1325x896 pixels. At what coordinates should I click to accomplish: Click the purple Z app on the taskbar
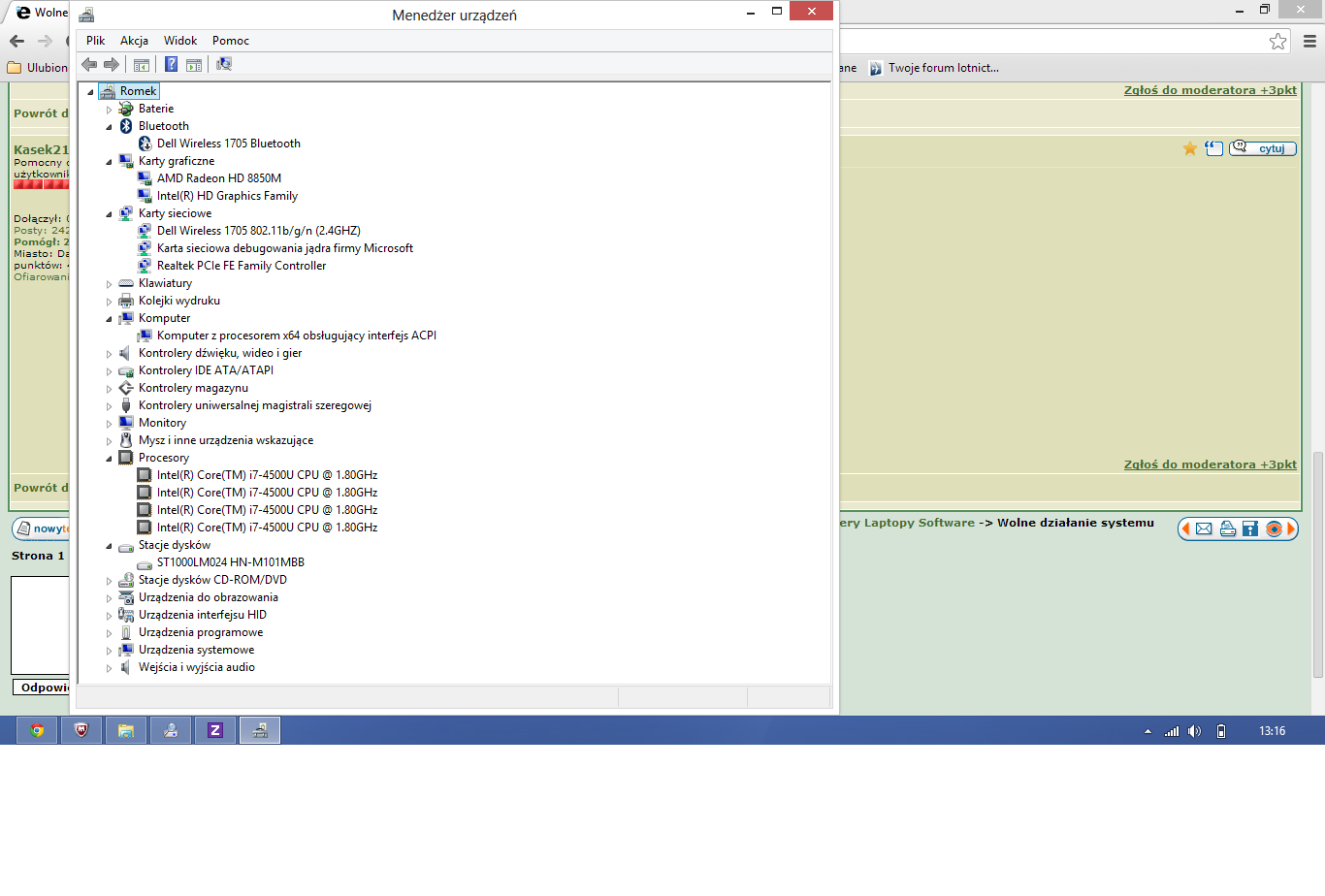(x=215, y=730)
